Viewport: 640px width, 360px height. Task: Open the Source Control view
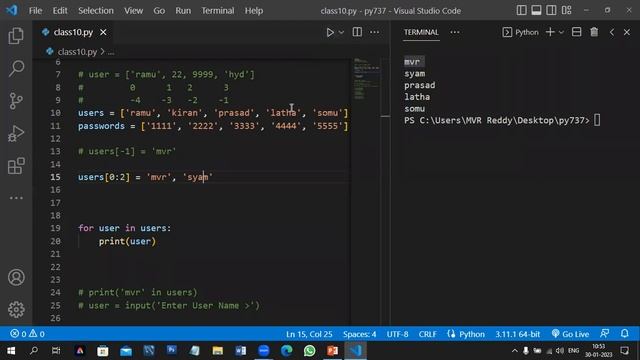tap(16, 101)
